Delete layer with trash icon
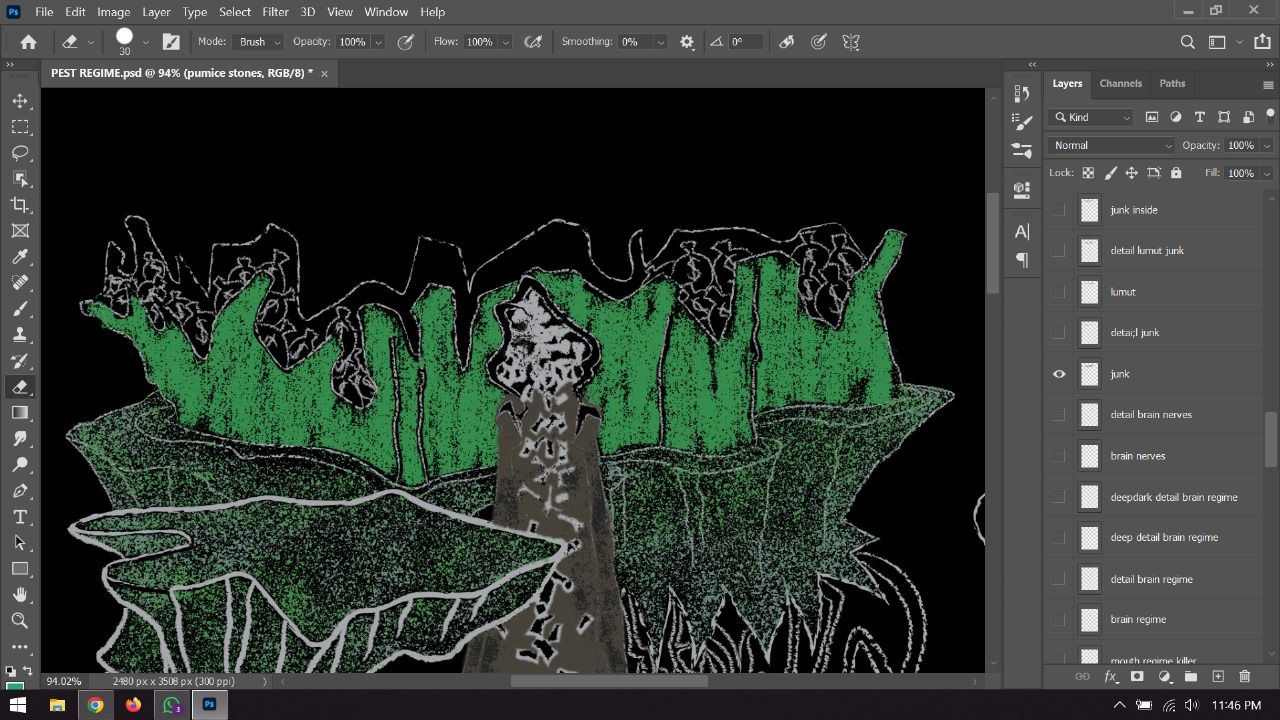This screenshot has height=720, width=1280. click(1245, 677)
